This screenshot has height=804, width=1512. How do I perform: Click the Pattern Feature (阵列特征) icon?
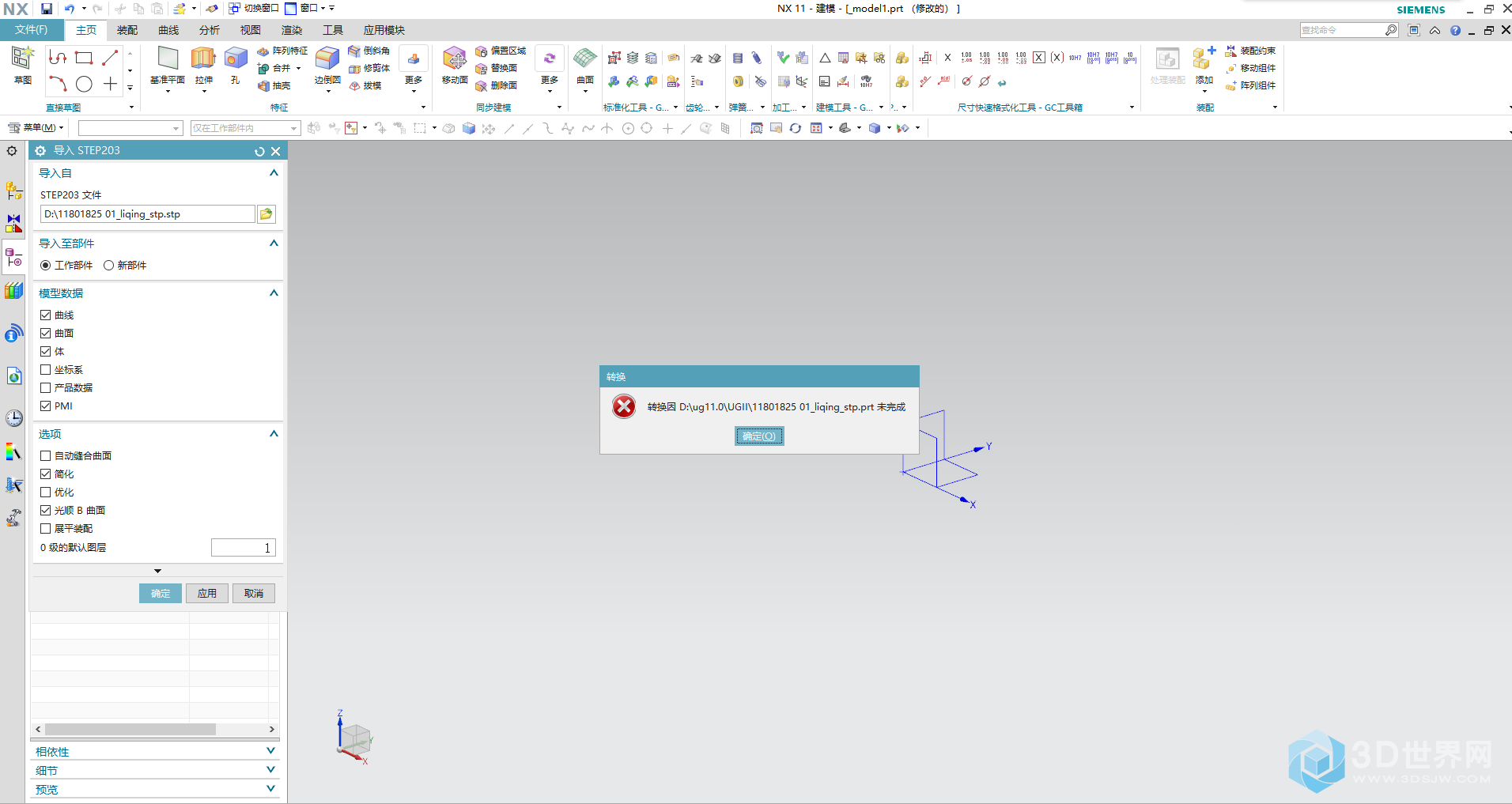coord(263,51)
